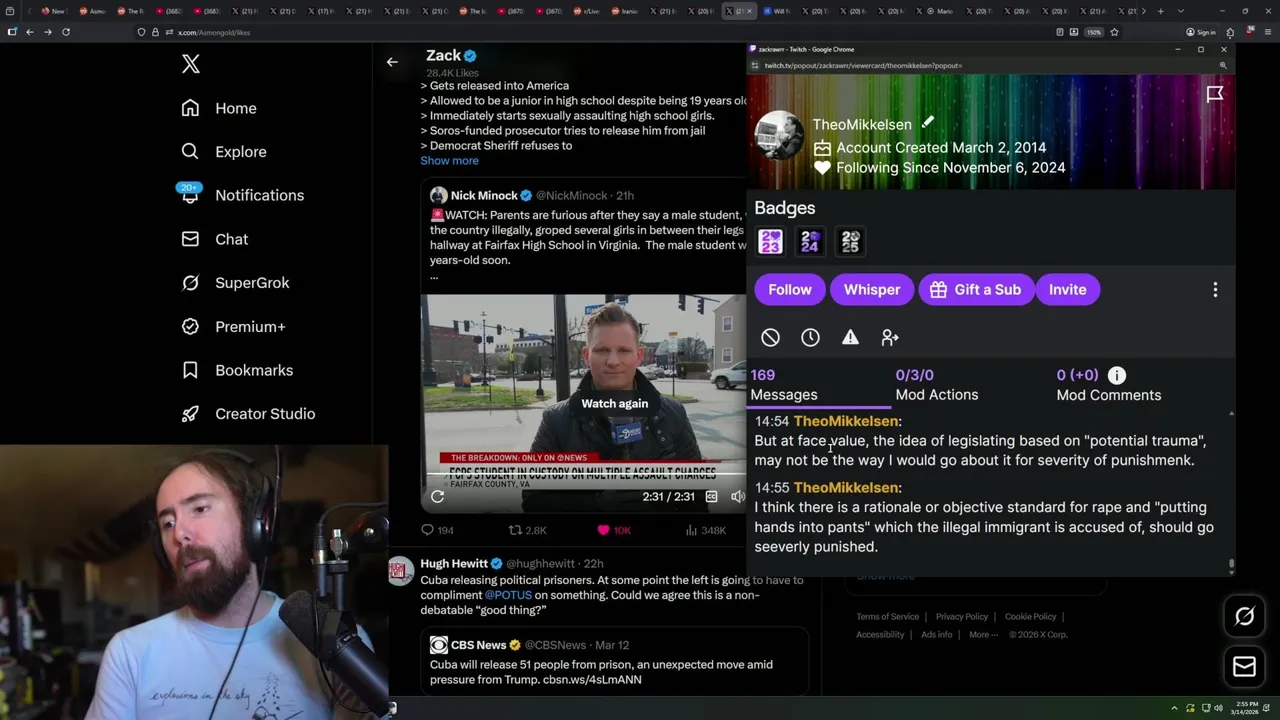Replay the video with the replay icon

437,496
